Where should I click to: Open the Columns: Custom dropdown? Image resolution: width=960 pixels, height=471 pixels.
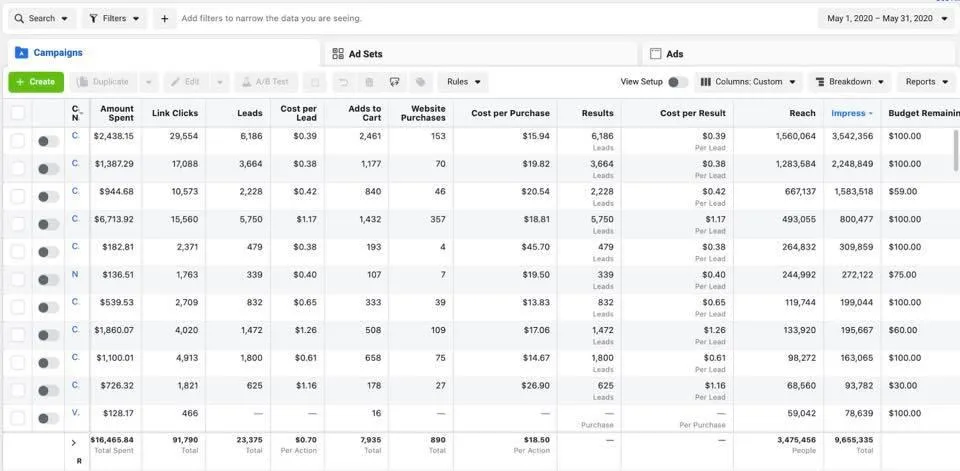pos(748,82)
